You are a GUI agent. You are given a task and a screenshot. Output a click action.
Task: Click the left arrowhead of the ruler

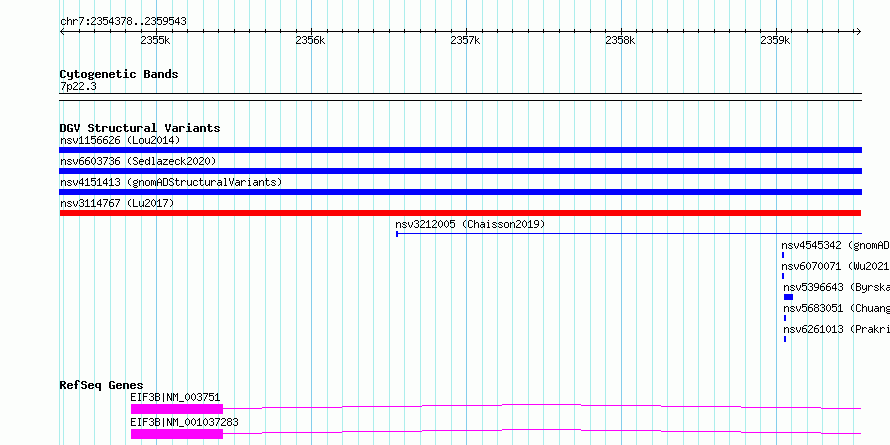point(62,32)
